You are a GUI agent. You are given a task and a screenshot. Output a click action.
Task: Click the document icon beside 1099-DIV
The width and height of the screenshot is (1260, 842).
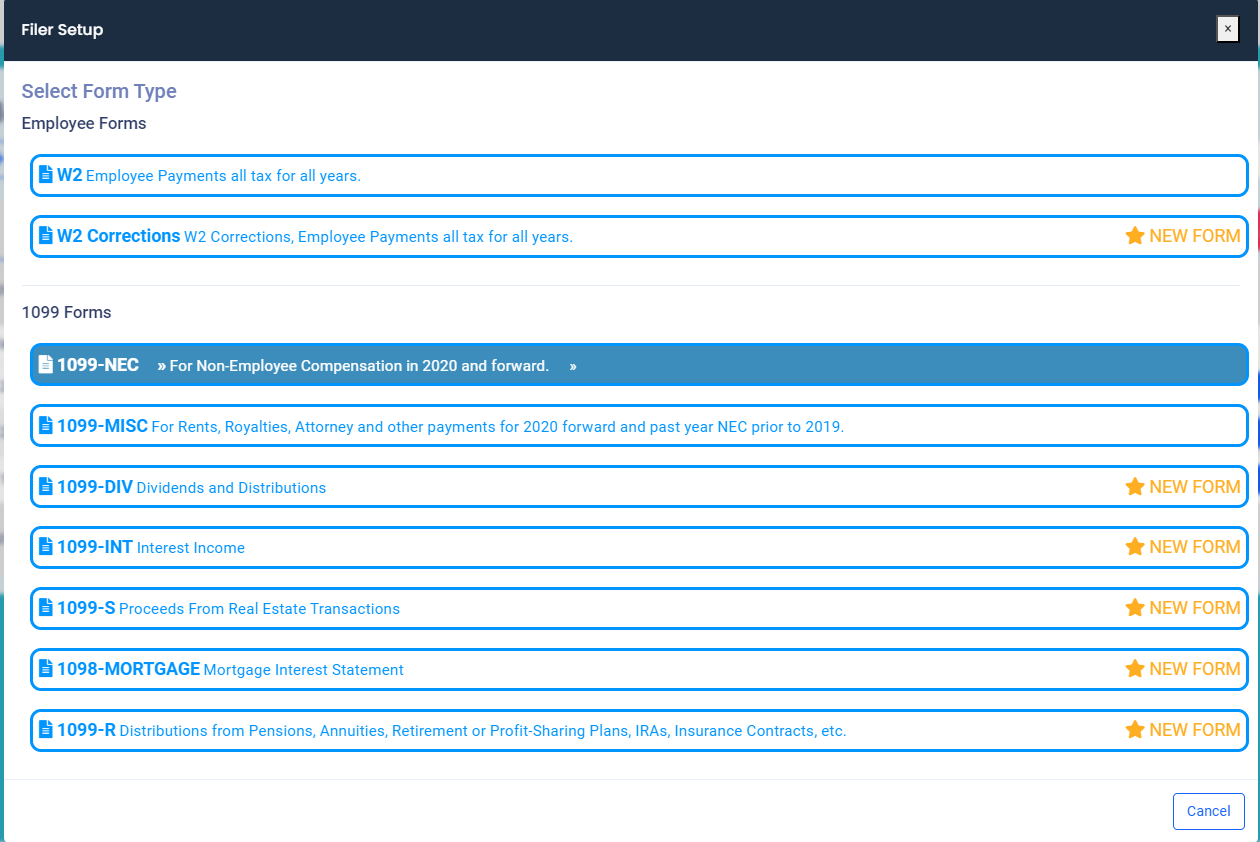pyautogui.click(x=45, y=487)
